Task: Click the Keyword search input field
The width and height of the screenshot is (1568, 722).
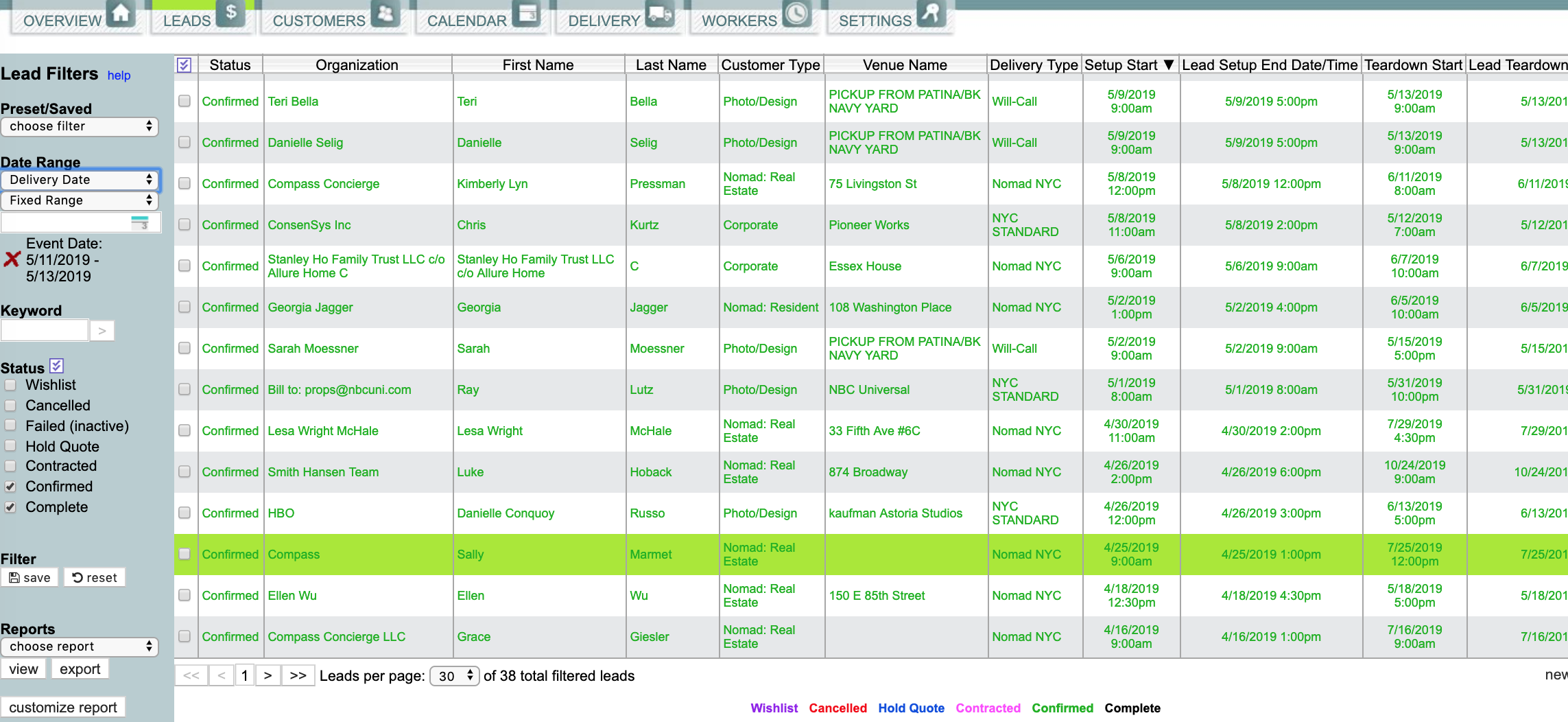Action: click(45, 331)
